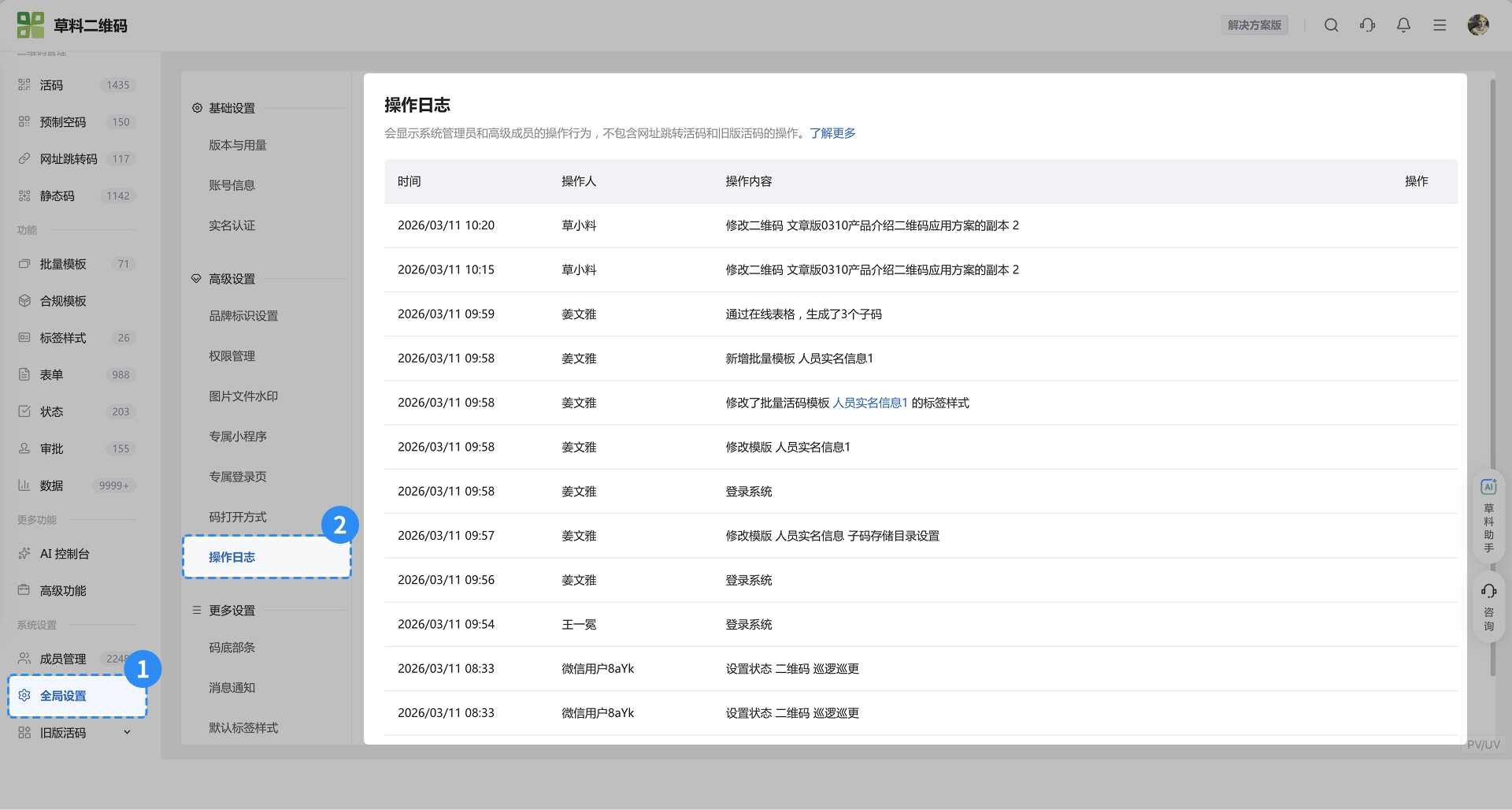Open 消息通知 under 更多设置
Viewport: 1512px width, 810px height.
tap(232, 687)
